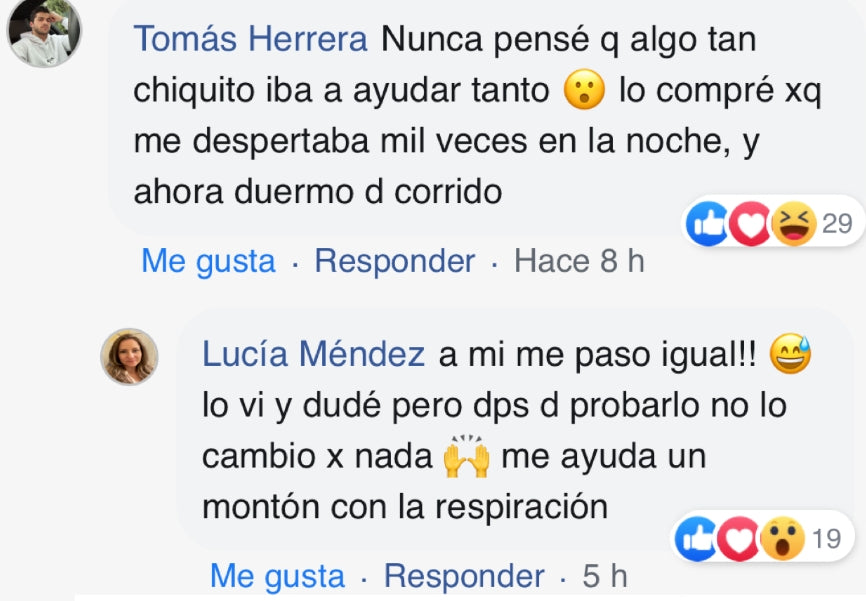Open the 5 h timestamp link
Screen dimensions: 866x601
(x=604, y=577)
